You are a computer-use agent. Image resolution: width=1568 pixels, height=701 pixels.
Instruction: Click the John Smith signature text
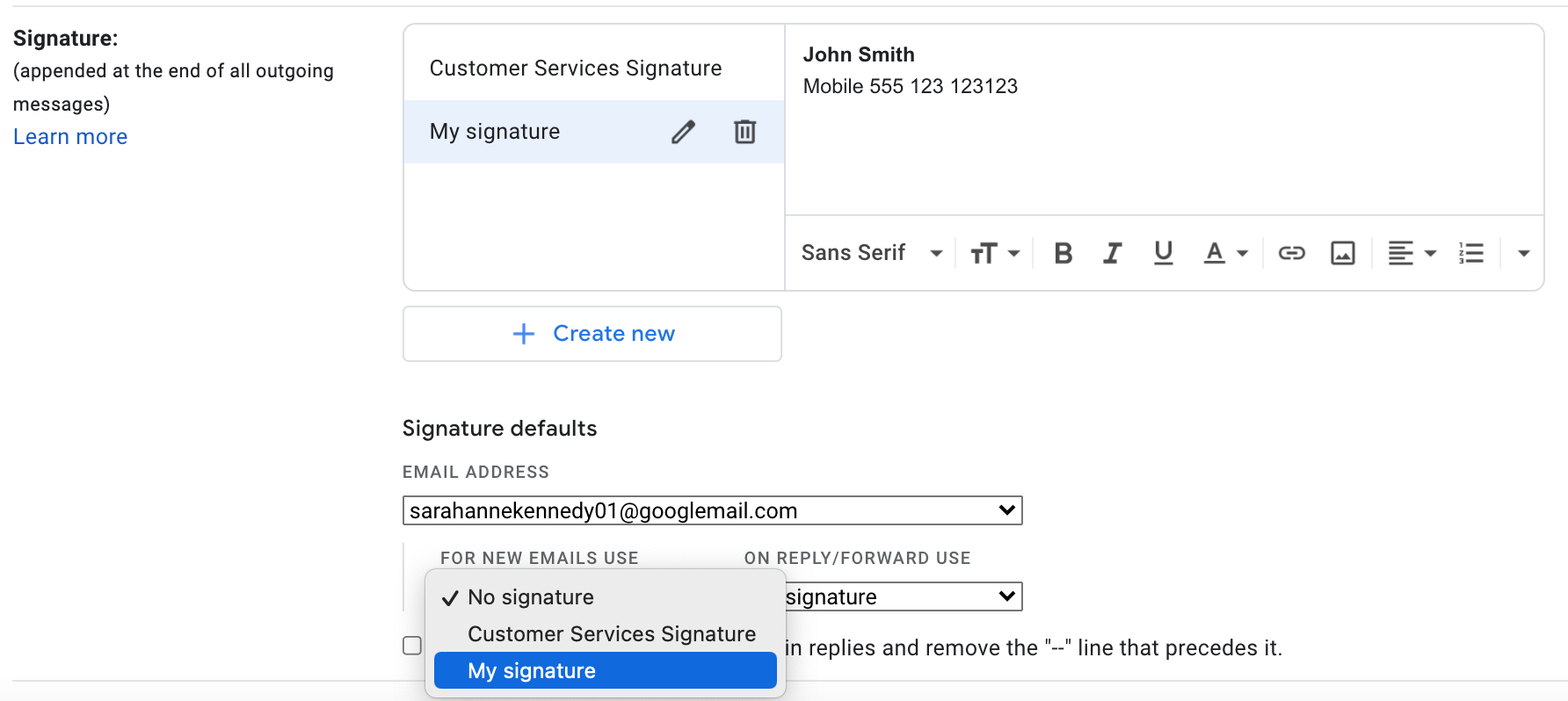coord(859,54)
